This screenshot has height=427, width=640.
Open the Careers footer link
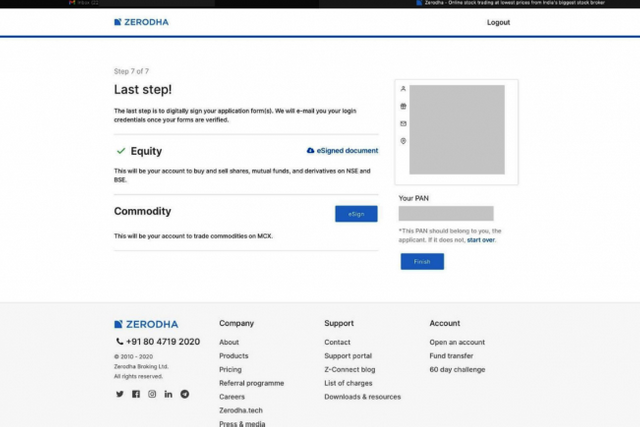(232, 397)
